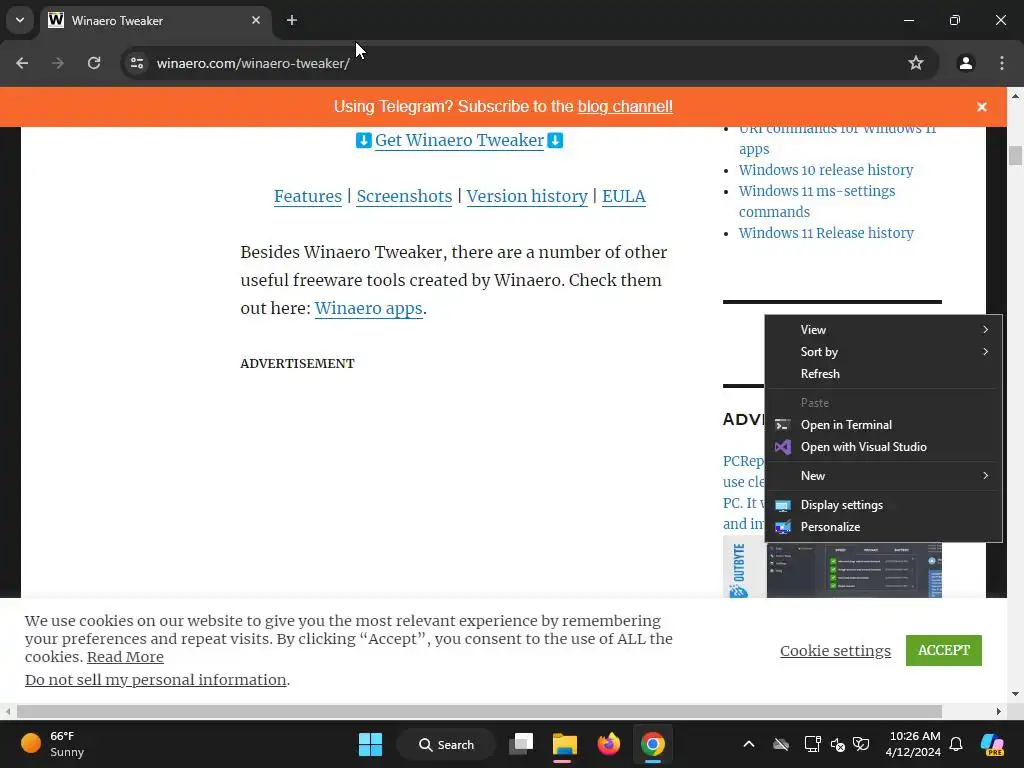Open the Version history link

click(527, 197)
